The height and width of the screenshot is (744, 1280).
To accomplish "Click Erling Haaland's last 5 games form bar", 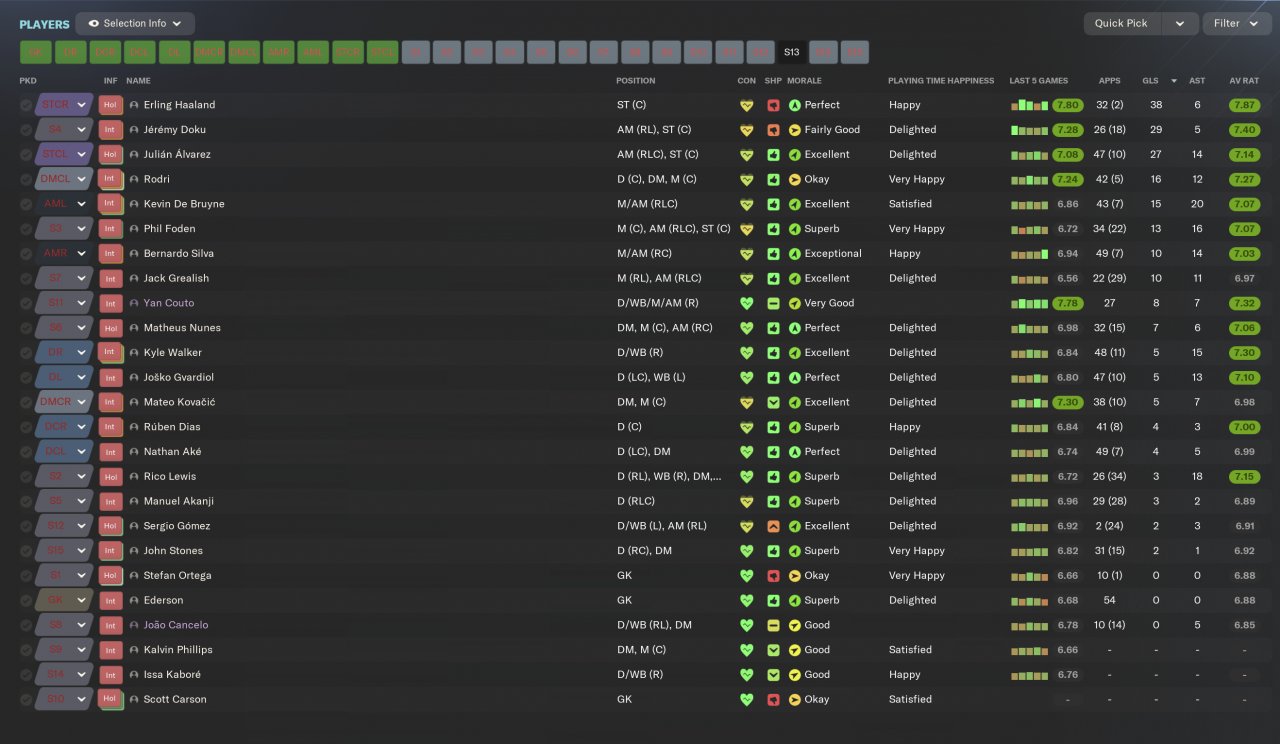I will 1030,105.
